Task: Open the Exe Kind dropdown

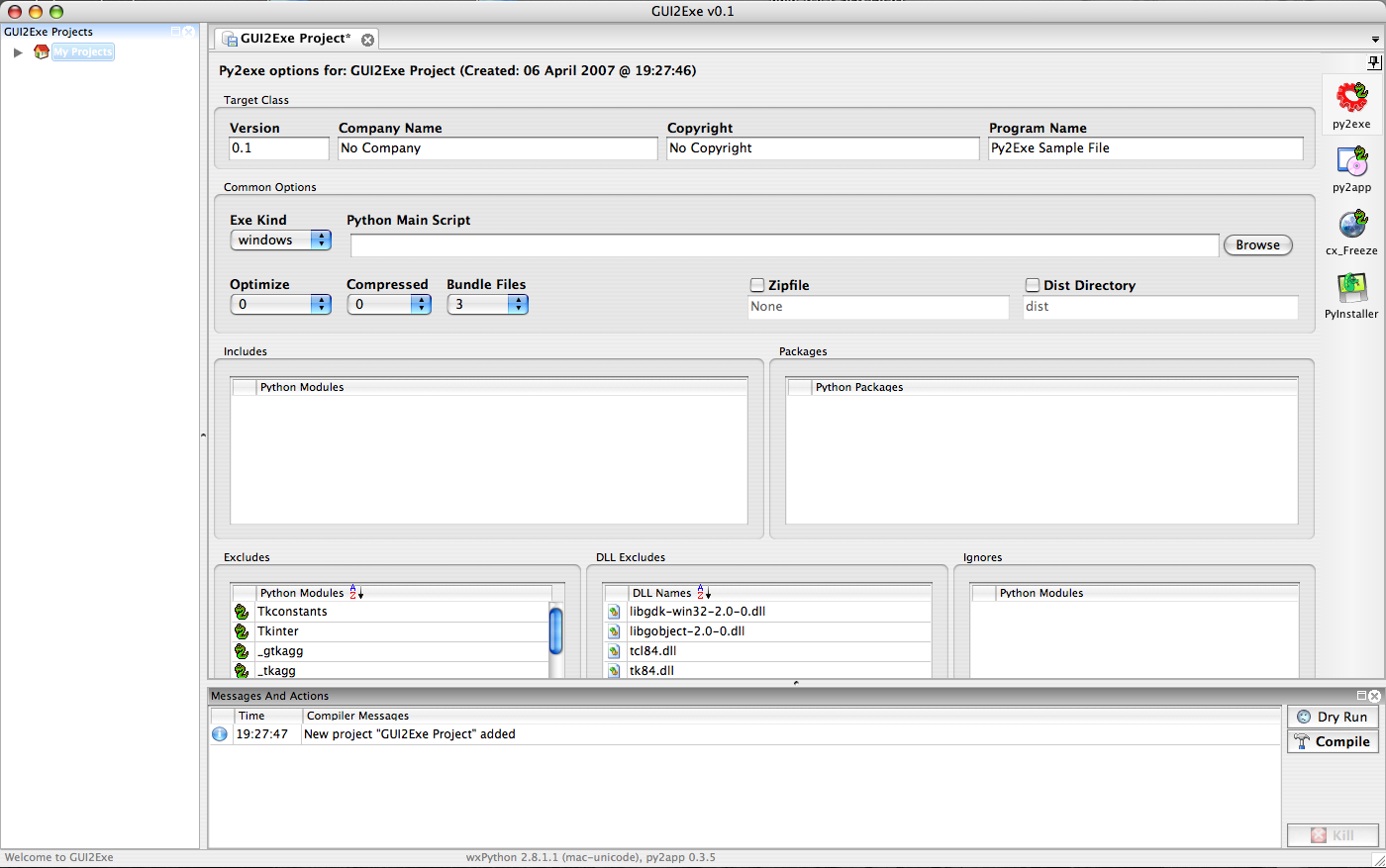Action: click(x=280, y=241)
